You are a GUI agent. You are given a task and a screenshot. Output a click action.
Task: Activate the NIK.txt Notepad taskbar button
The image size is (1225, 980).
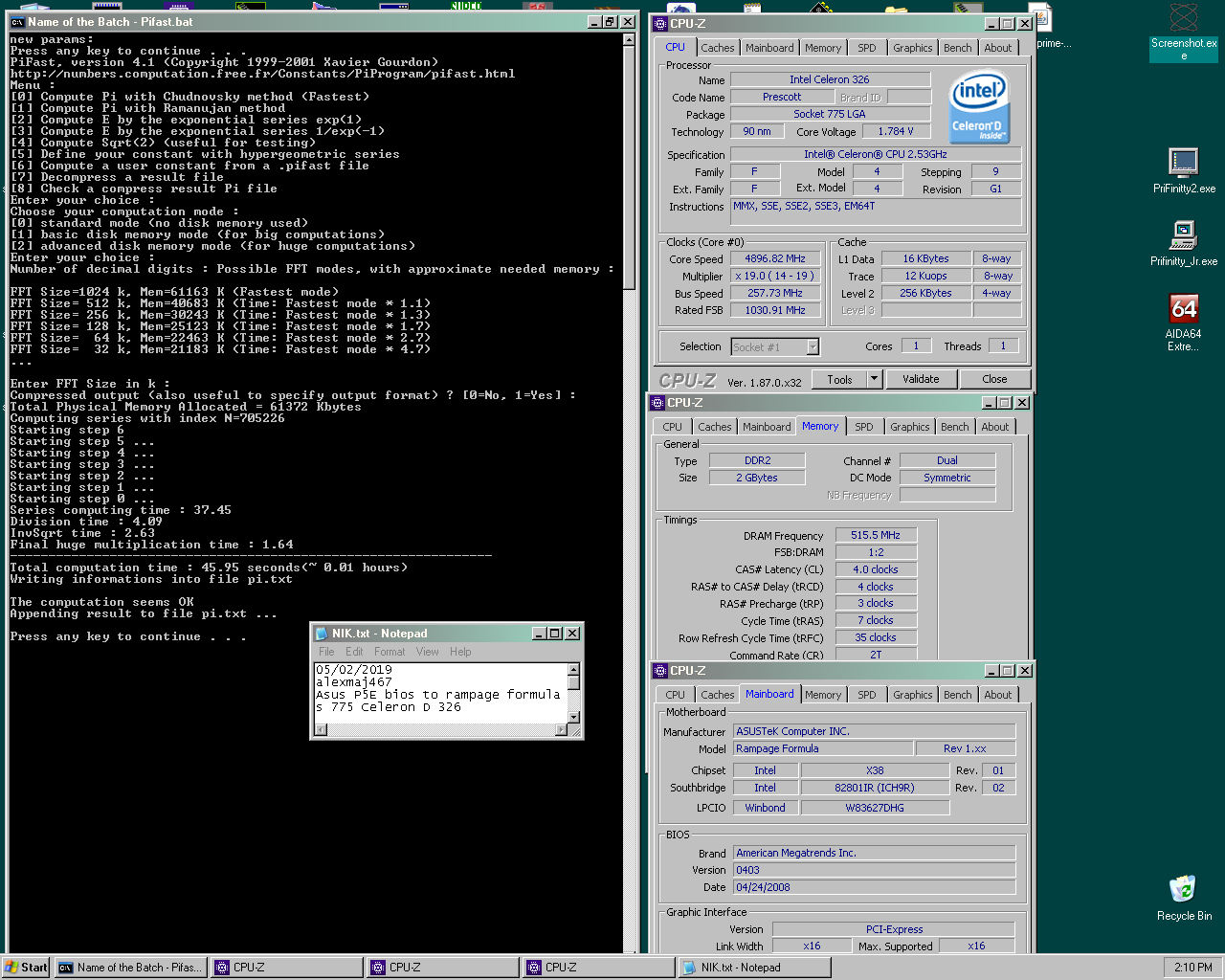point(755,968)
